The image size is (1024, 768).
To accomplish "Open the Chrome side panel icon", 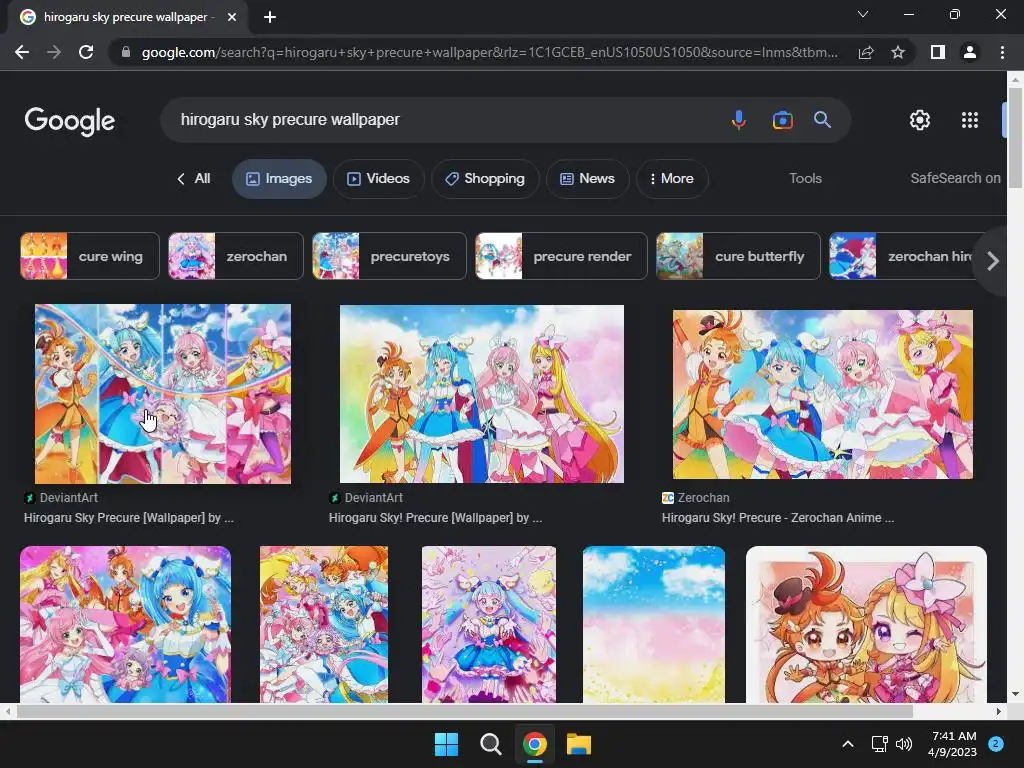I will pyautogui.click(x=938, y=52).
